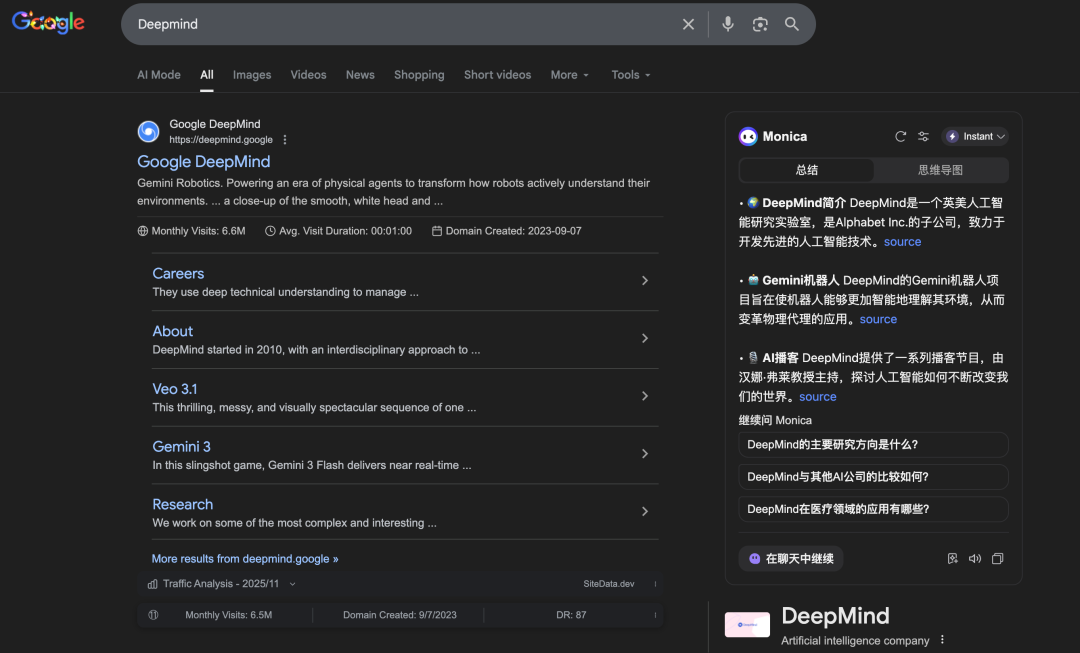The image size is (1080, 653).
Task: Open source link after DeepMind简介 summary
Action: [x=902, y=242]
